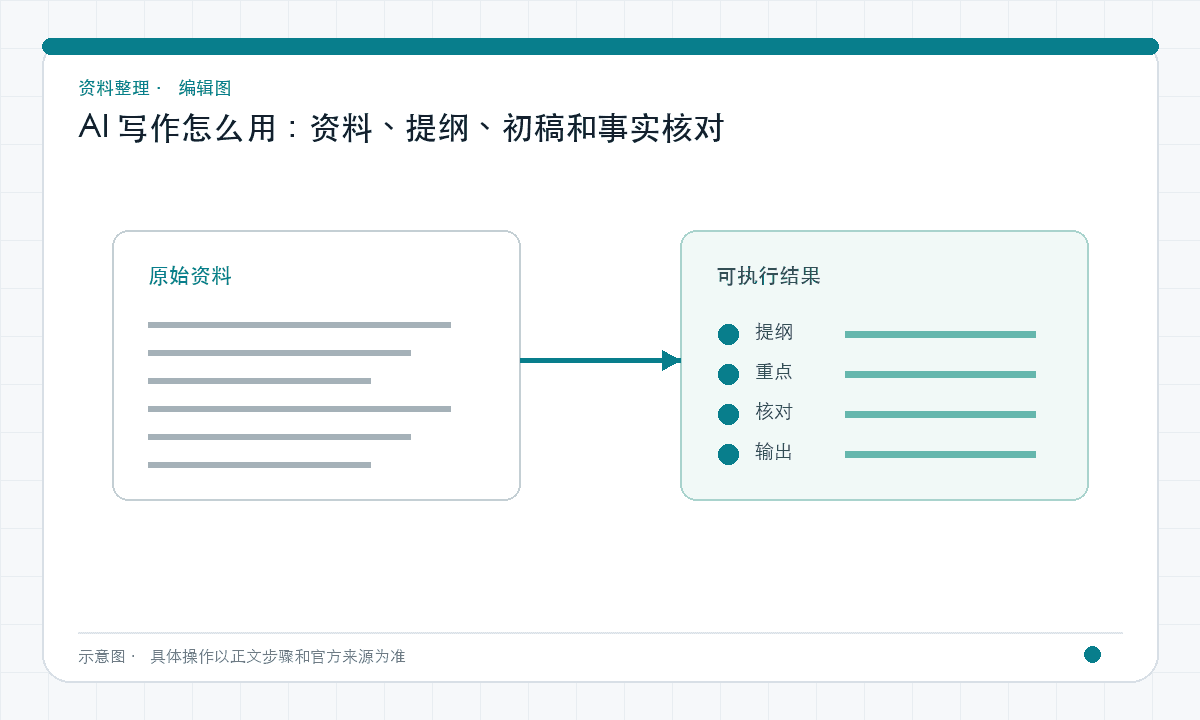Image resolution: width=1200 pixels, height=720 pixels.
Task: Click the '资料整理 · 编辑图' subtitle
Action: tap(155, 88)
